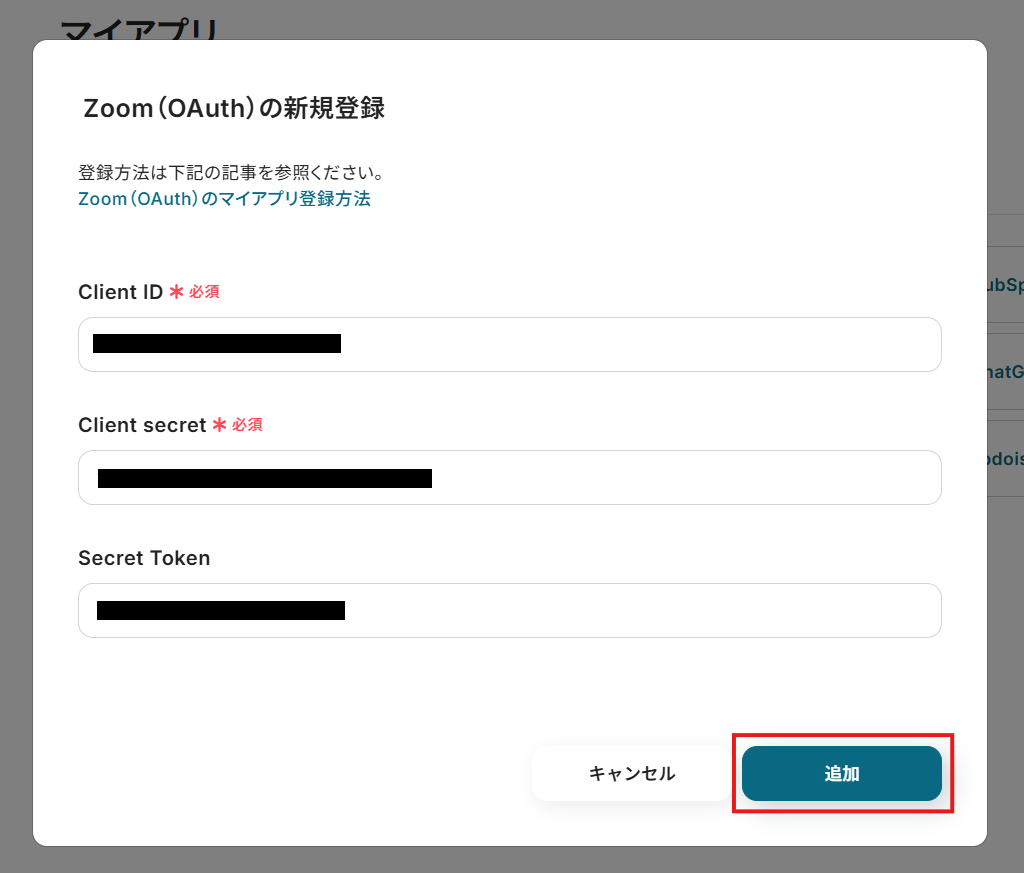
Task: Click the dimmed backdrop below the dialog
Action: click(512, 861)
